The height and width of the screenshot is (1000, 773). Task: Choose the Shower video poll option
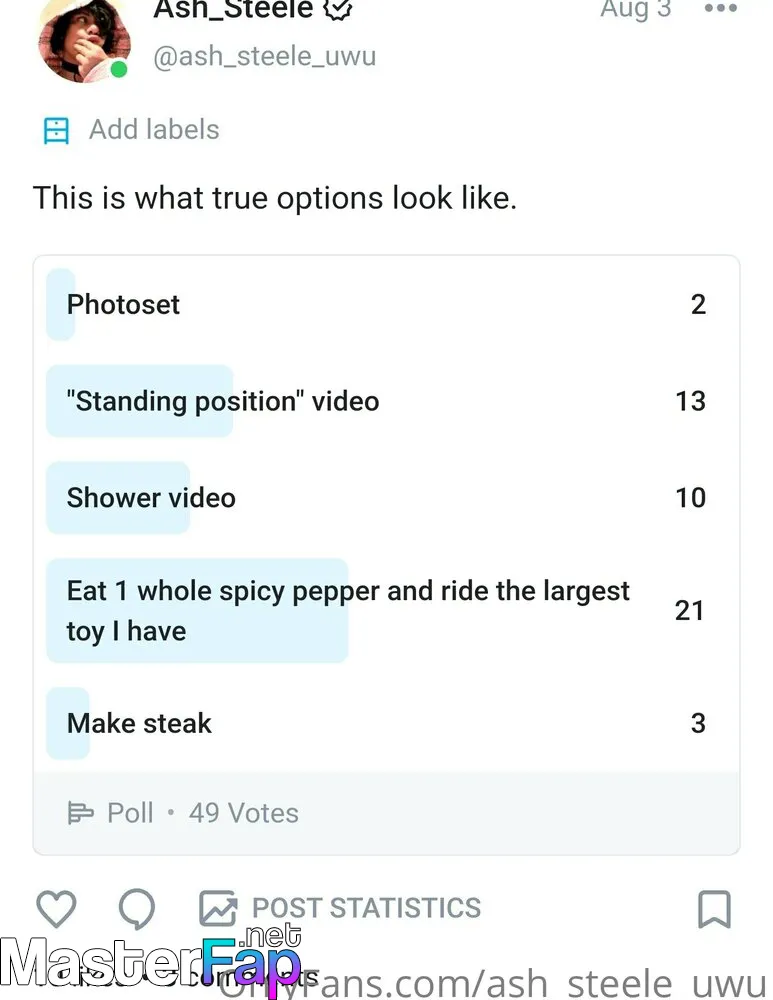tap(386, 497)
